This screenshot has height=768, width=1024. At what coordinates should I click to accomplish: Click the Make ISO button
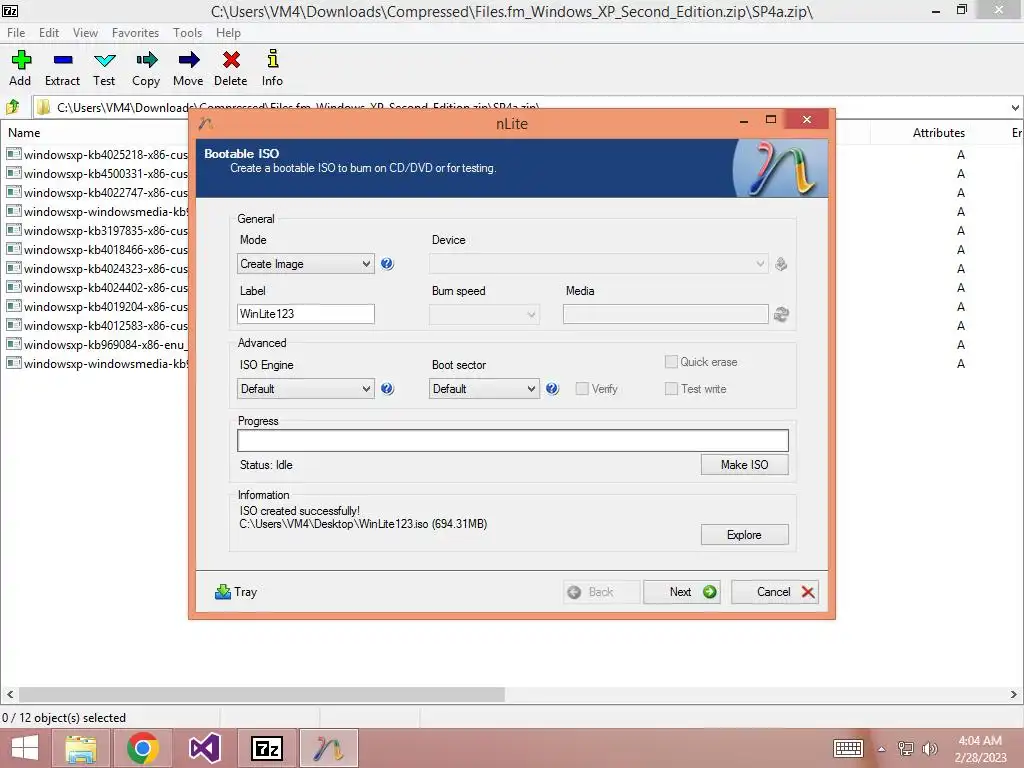point(744,464)
